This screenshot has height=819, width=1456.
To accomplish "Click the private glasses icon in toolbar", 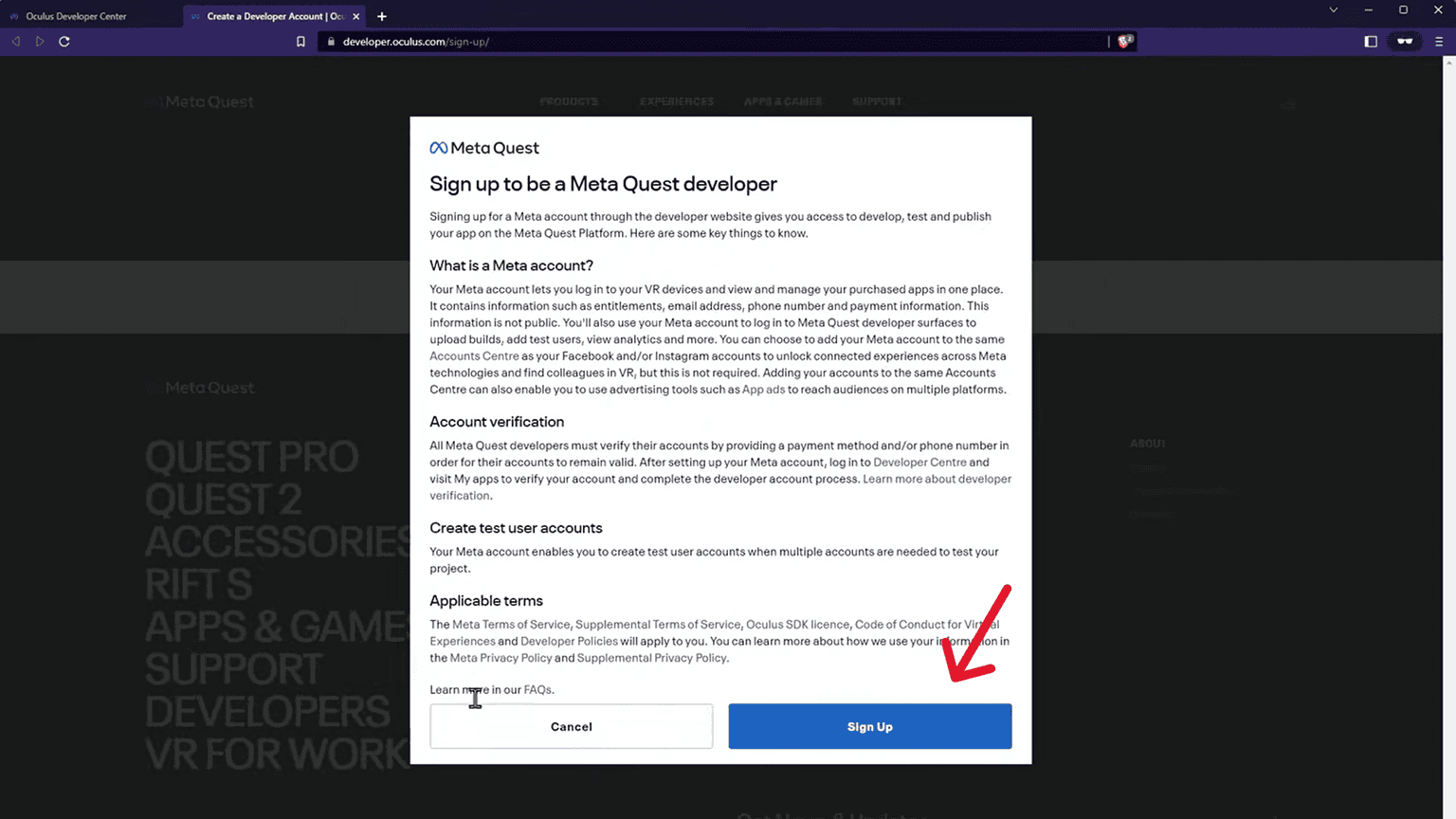I will click(1405, 42).
